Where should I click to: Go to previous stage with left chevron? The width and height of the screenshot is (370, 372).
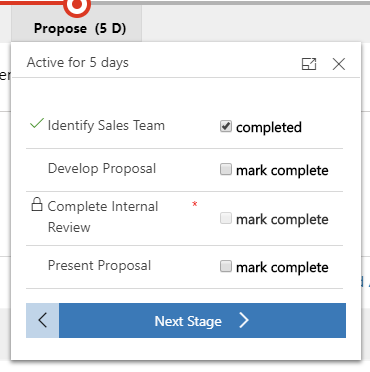[43, 320]
